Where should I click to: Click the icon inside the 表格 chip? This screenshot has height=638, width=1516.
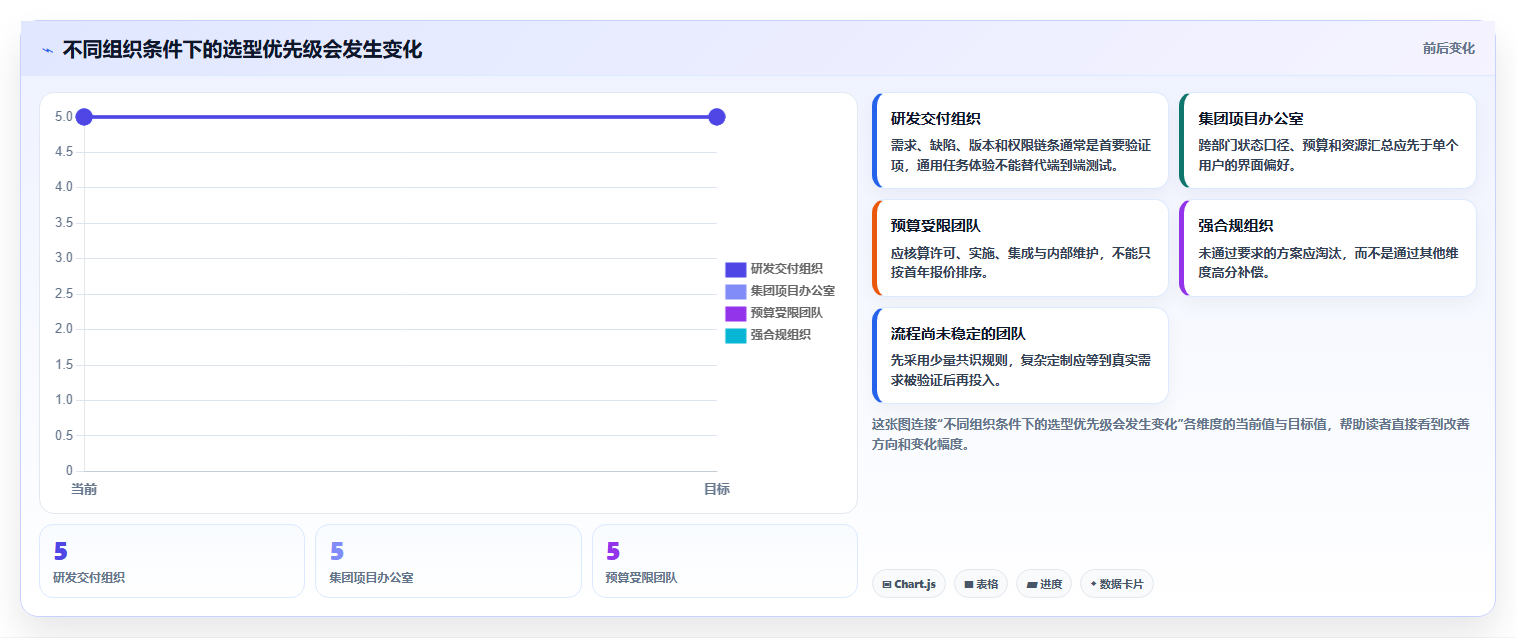coord(969,584)
